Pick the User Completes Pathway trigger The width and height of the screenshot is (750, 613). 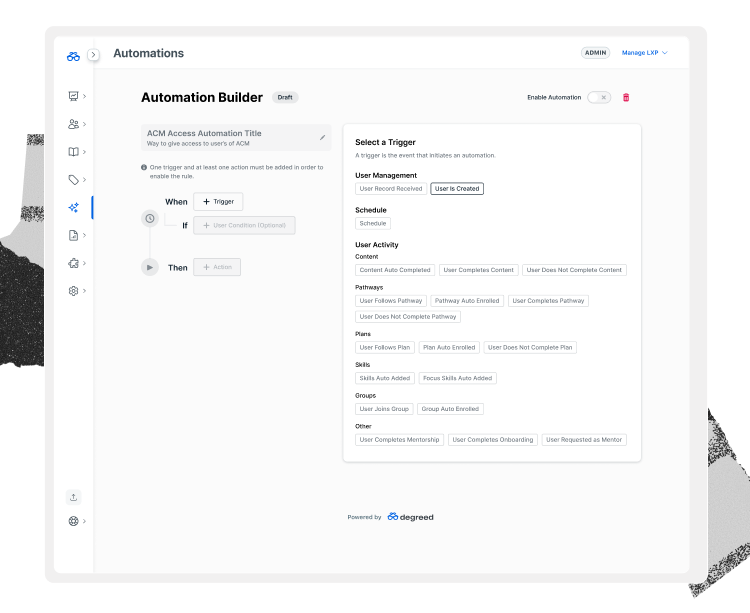tap(548, 301)
